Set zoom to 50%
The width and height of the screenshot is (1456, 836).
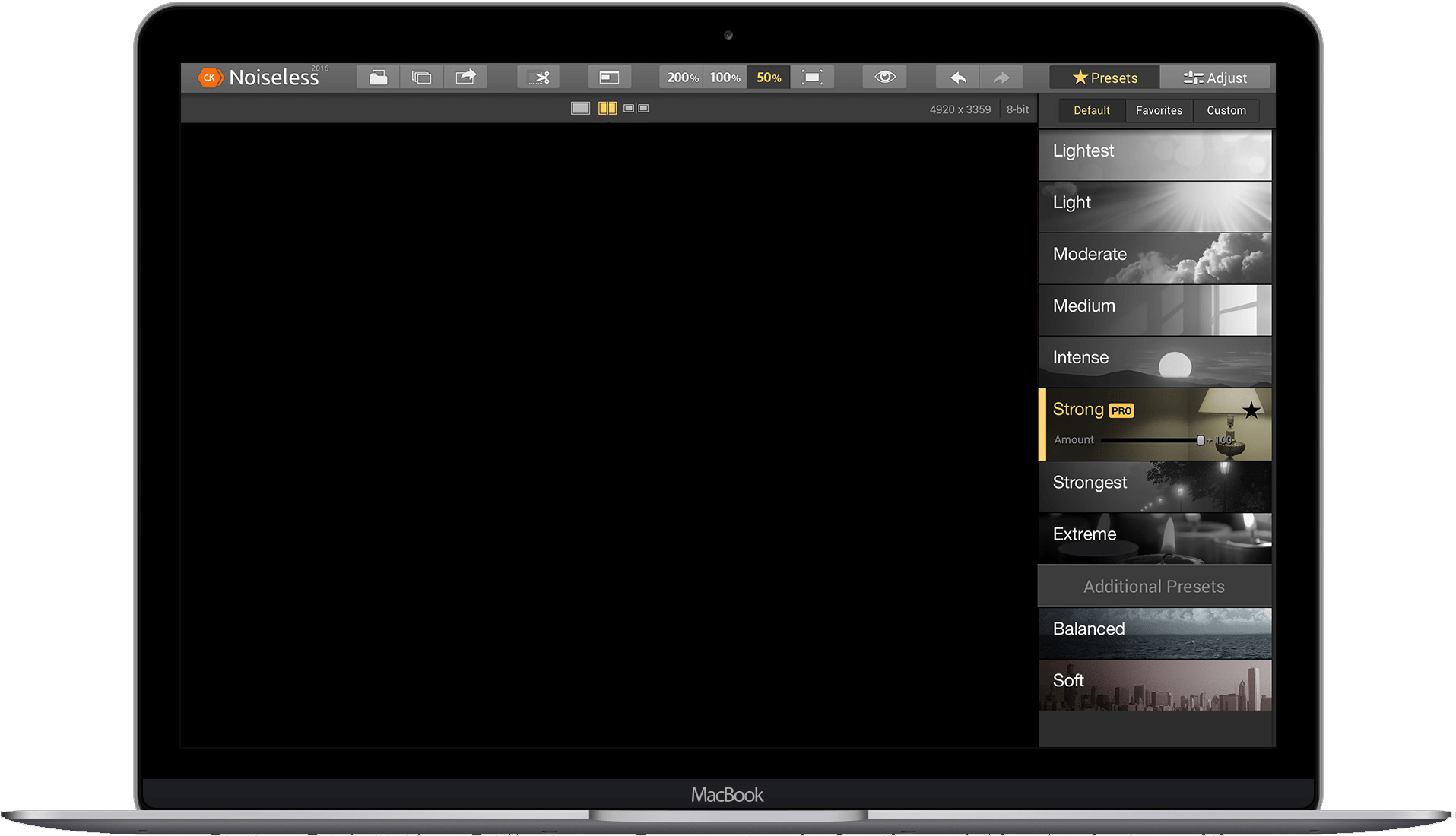tap(769, 78)
